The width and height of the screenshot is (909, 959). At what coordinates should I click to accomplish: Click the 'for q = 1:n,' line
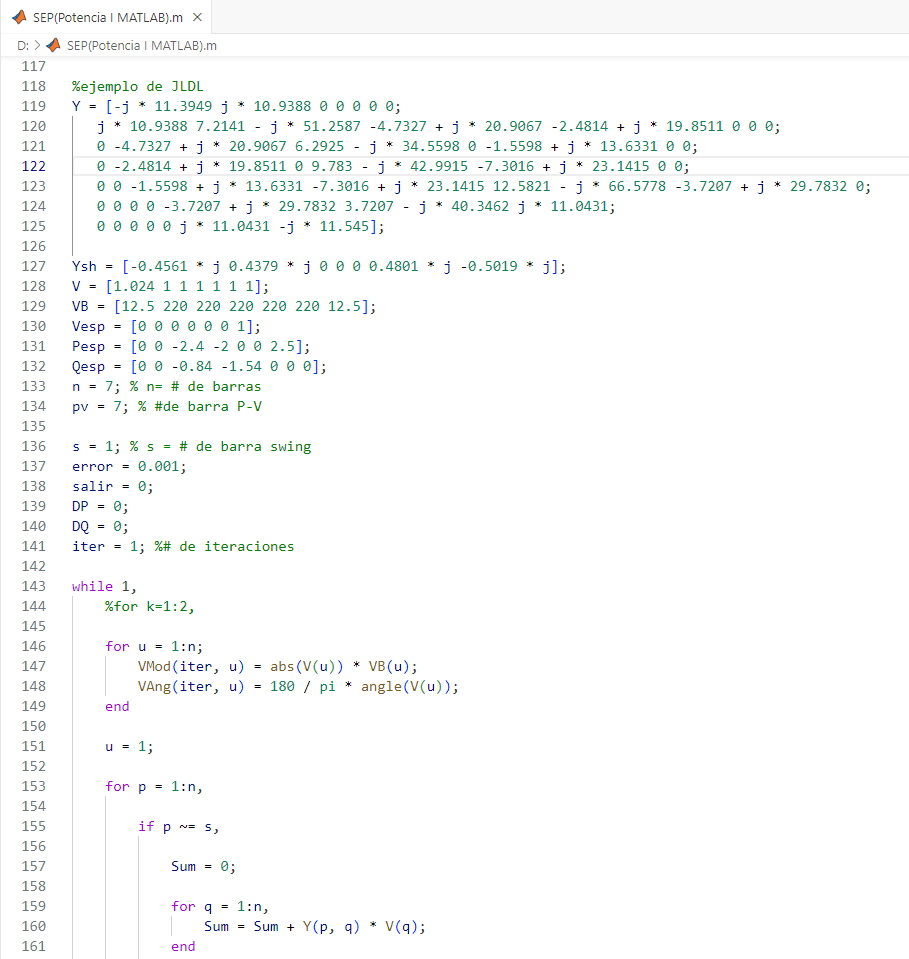point(220,906)
